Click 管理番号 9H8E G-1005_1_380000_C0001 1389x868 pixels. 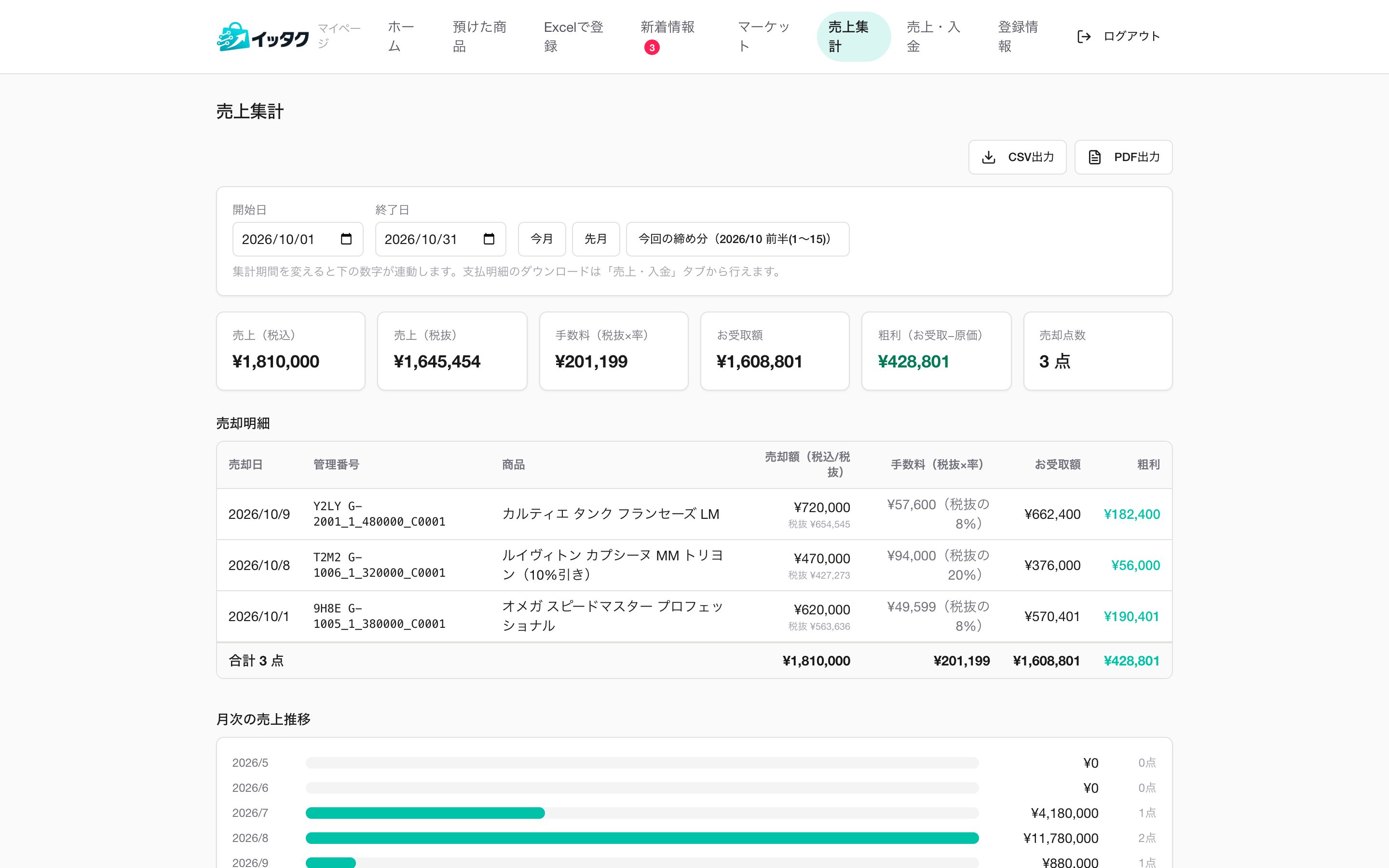pos(380,616)
